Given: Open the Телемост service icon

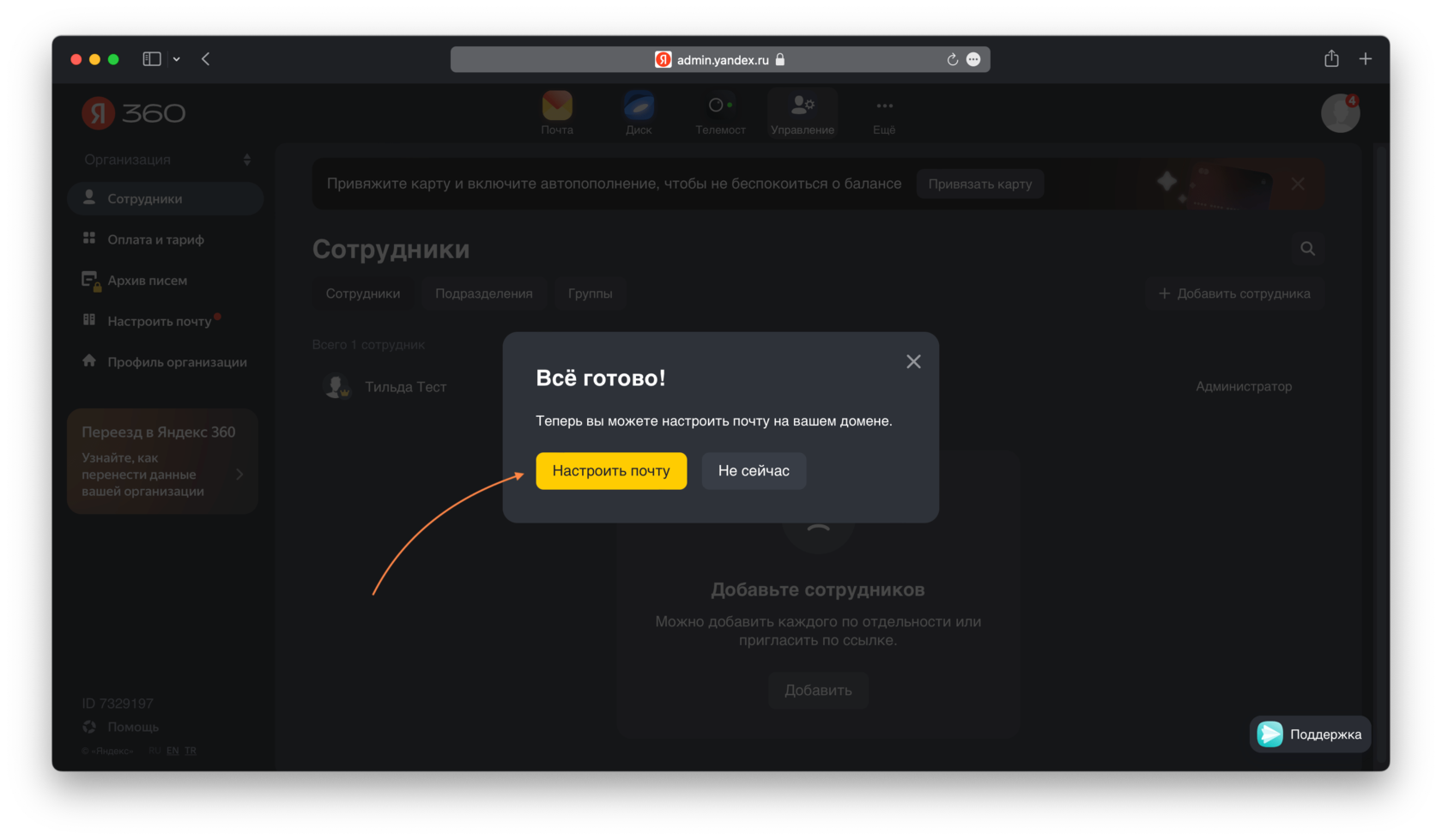Looking at the screenshot, I should tap(720, 113).
